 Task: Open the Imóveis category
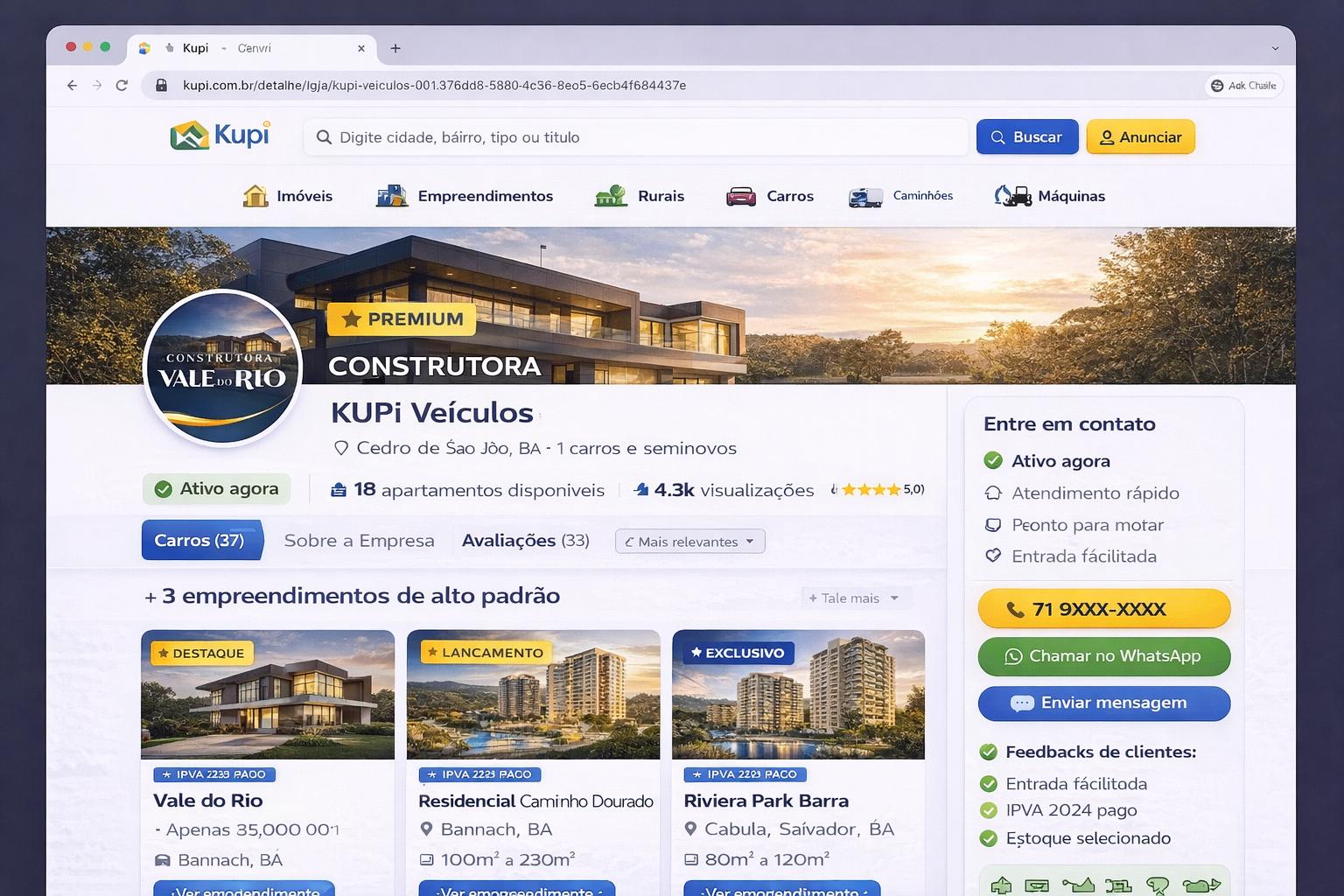click(x=288, y=196)
